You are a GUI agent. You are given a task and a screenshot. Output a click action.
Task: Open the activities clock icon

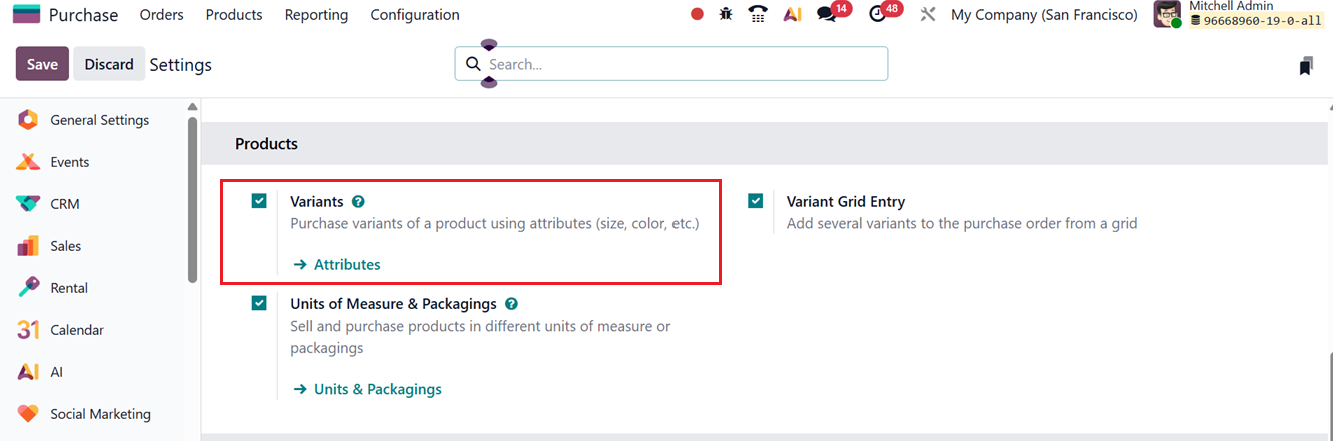coord(878,15)
